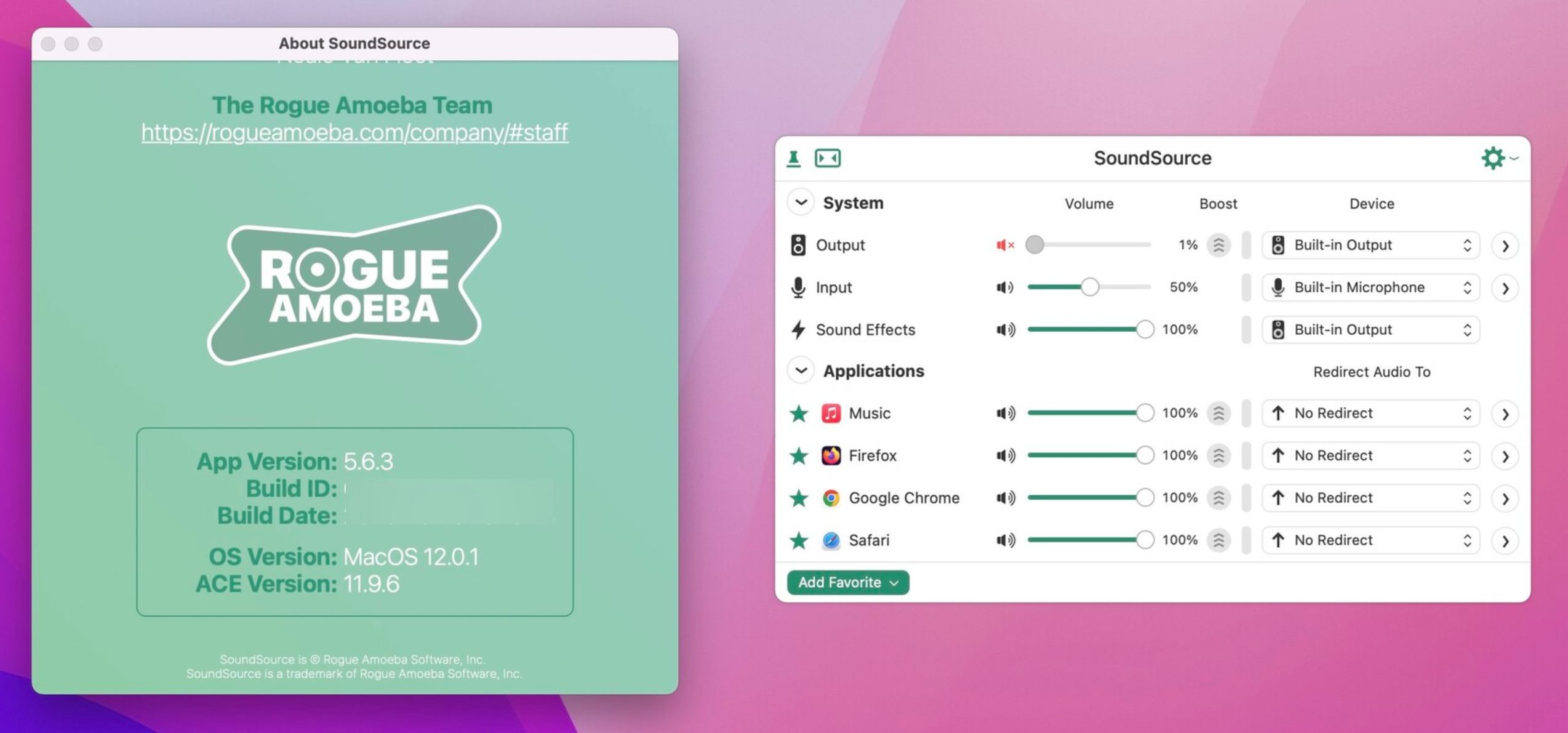The width and height of the screenshot is (1568, 733).
Task: Open Google Chrome redirect dropdown
Action: [x=1371, y=498]
